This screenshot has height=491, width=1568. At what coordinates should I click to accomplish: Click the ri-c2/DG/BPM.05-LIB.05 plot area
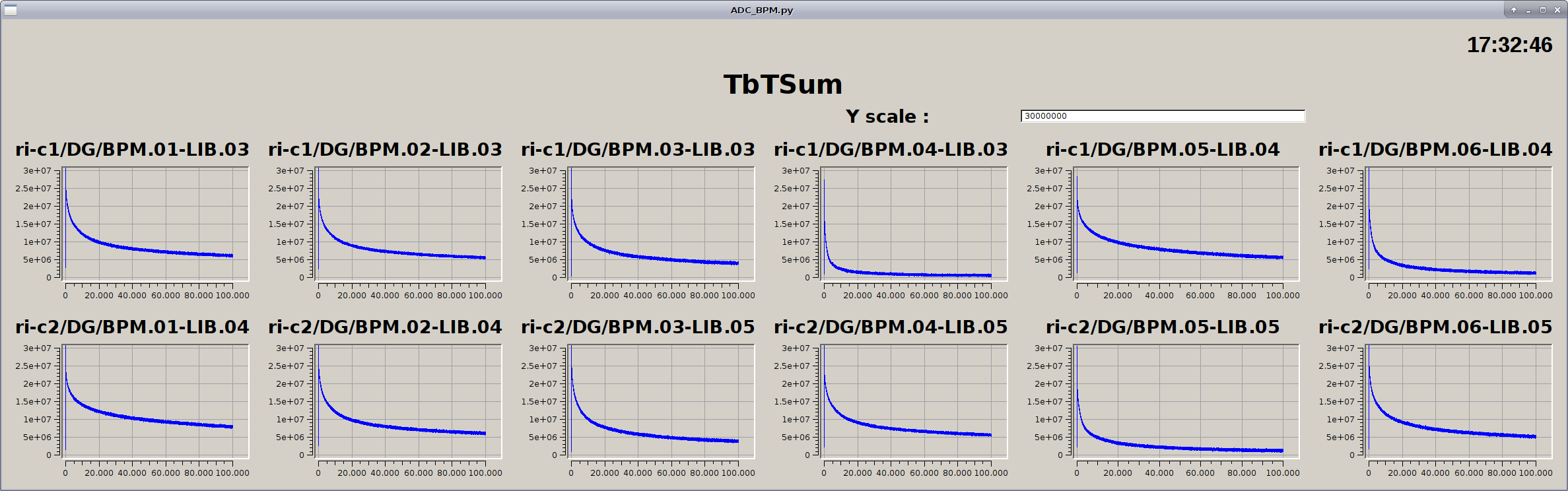tap(1186, 401)
